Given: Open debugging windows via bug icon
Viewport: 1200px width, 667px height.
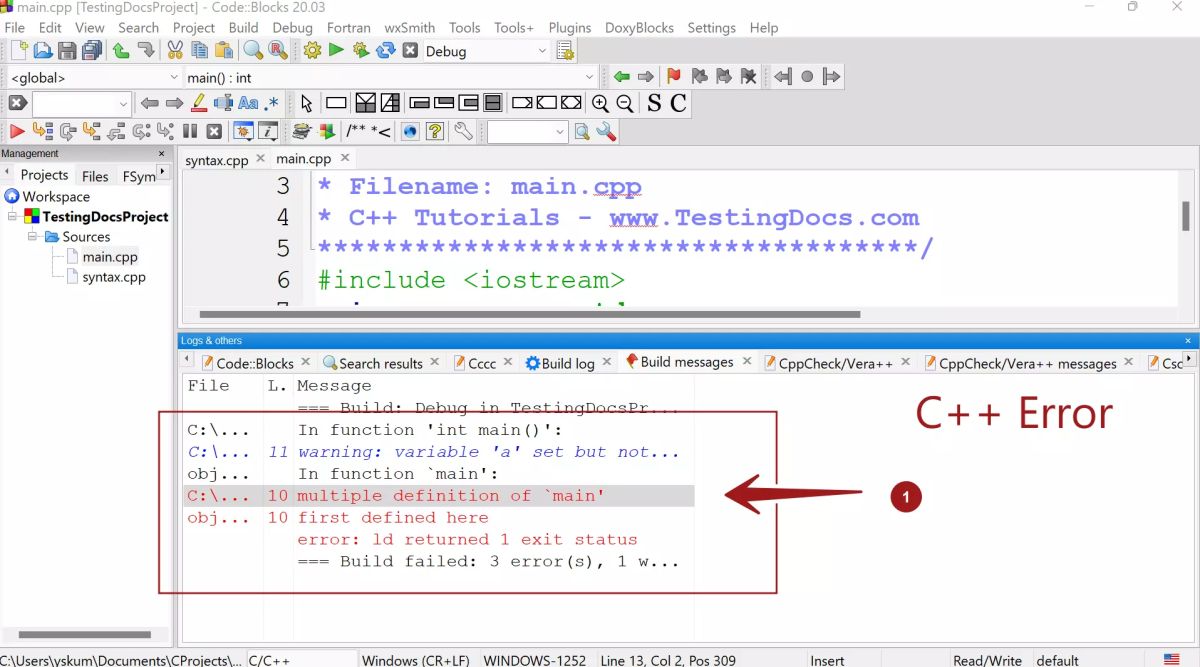Looking at the screenshot, I should pos(242,131).
